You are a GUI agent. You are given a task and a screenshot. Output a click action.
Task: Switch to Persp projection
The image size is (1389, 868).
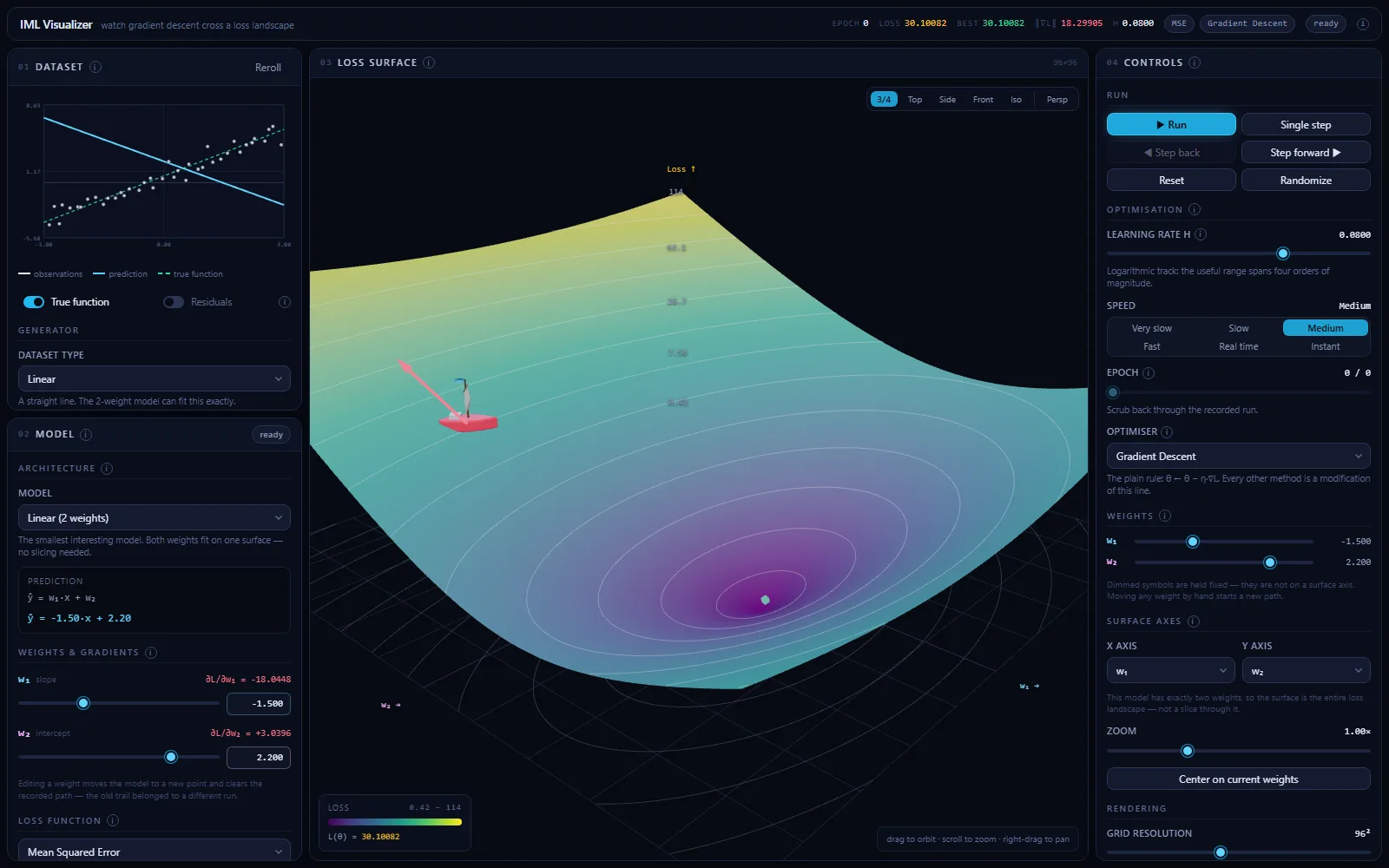(x=1057, y=100)
